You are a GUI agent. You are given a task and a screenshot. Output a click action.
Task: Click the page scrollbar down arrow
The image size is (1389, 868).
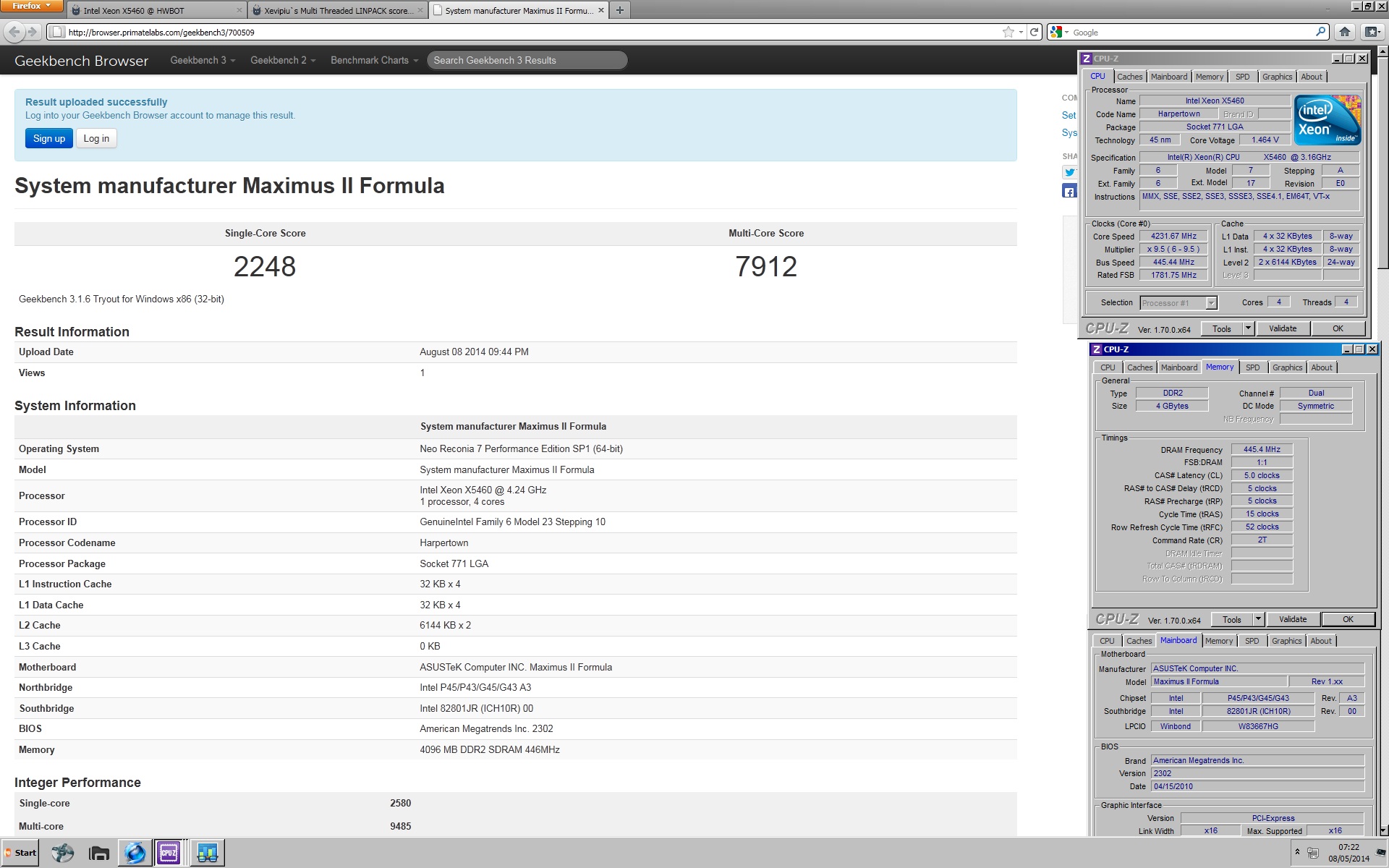coord(1383,830)
